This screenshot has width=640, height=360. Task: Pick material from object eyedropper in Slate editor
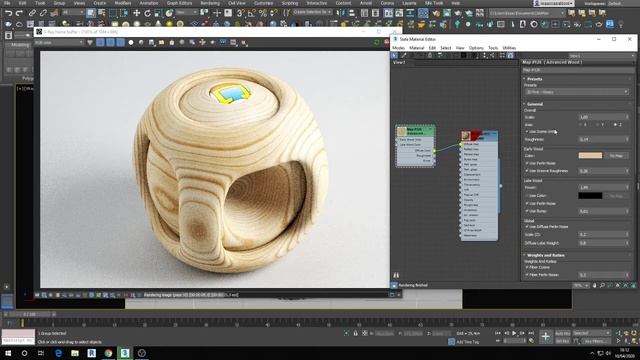coord(404,55)
